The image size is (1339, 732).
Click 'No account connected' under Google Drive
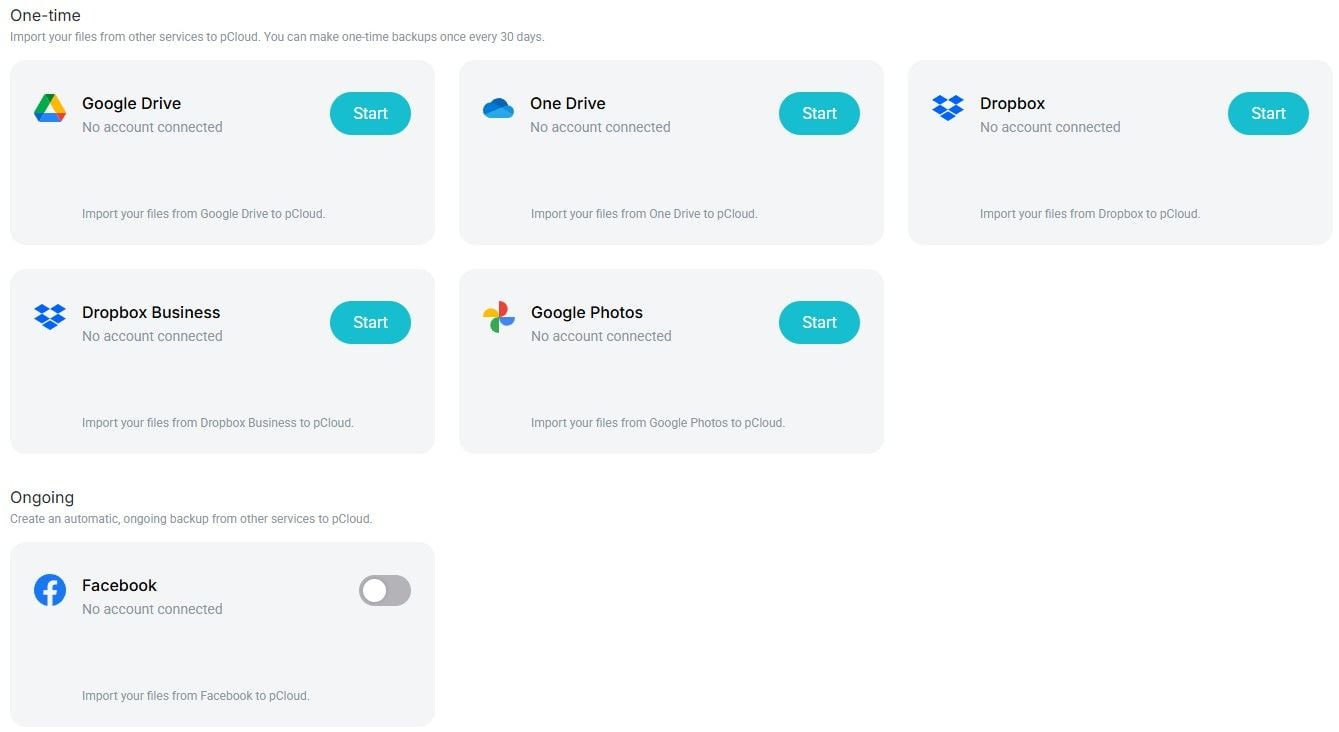pos(151,127)
